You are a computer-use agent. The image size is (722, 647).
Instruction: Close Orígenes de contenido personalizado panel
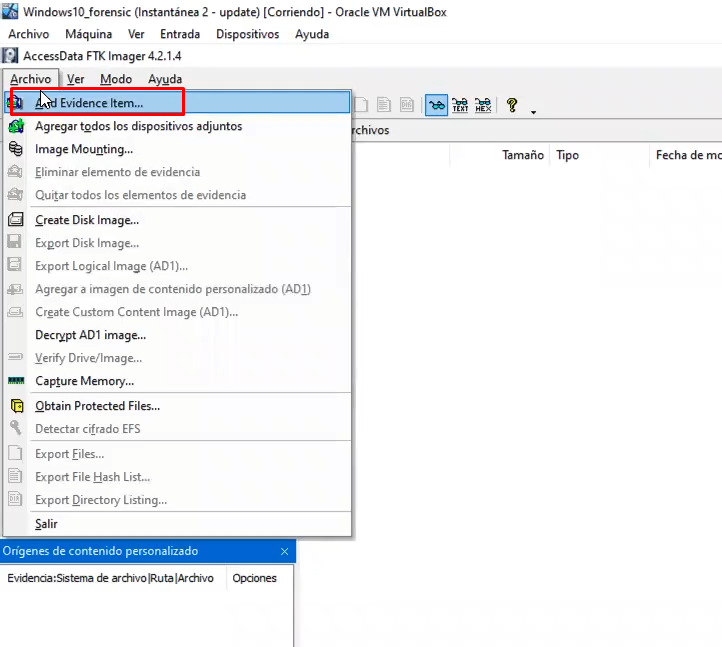(285, 551)
